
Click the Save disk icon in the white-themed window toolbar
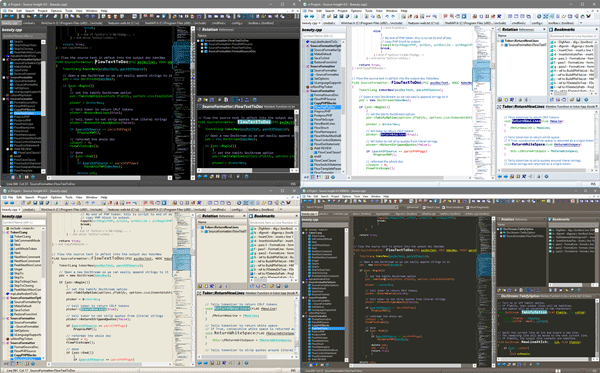335,16
